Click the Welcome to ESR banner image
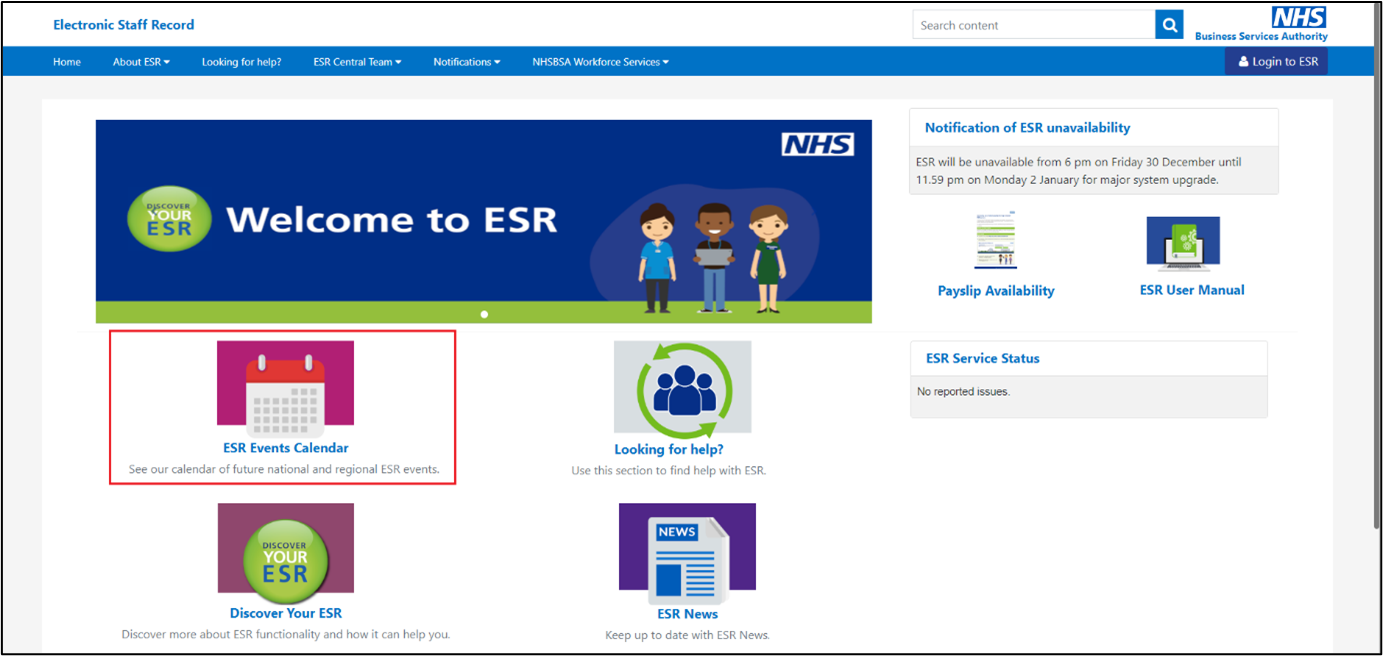The image size is (1383, 656). pos(483,222)
